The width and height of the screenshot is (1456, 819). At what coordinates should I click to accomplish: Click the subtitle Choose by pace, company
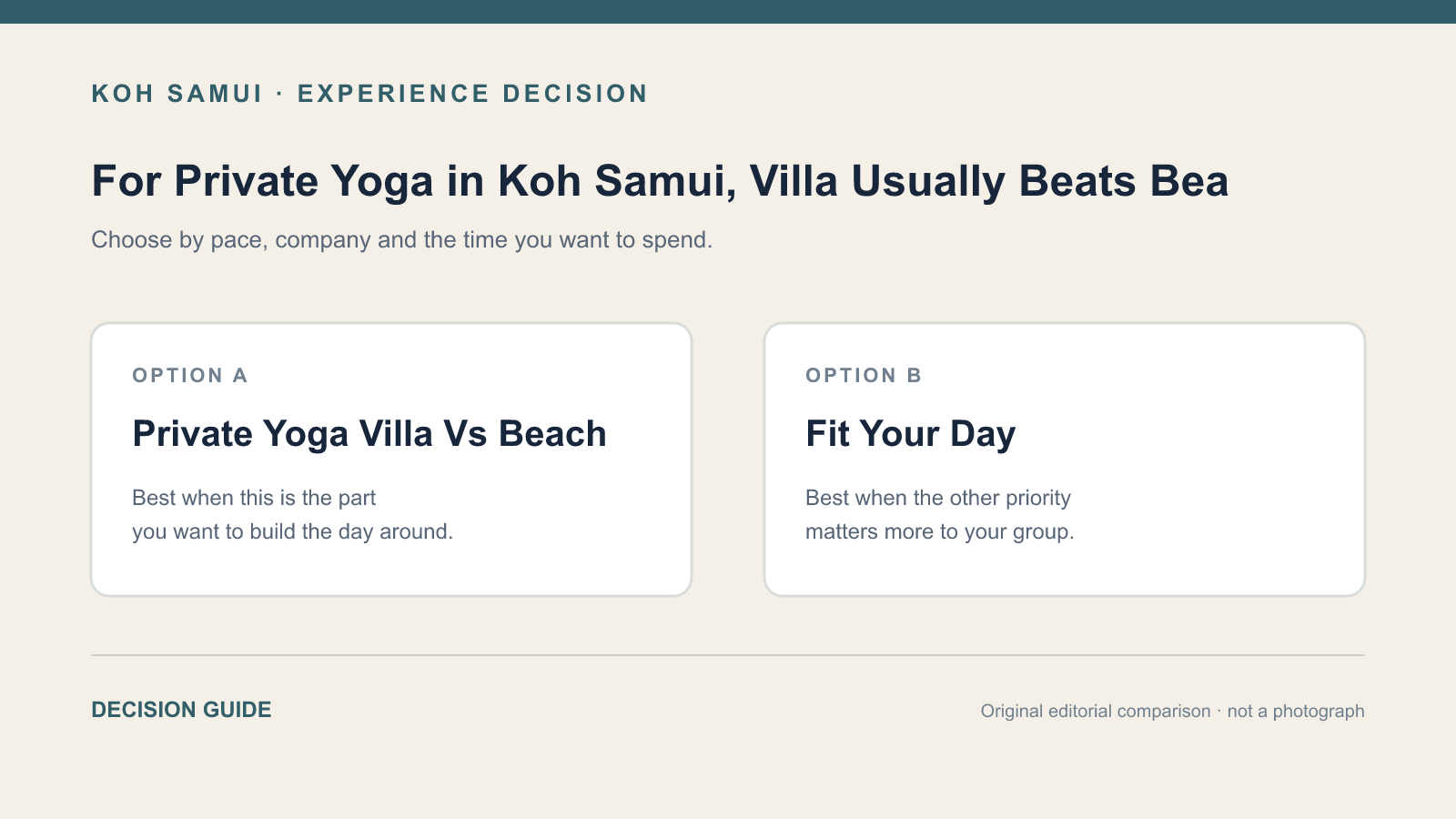pyautogui.click(x=401, y=240)
